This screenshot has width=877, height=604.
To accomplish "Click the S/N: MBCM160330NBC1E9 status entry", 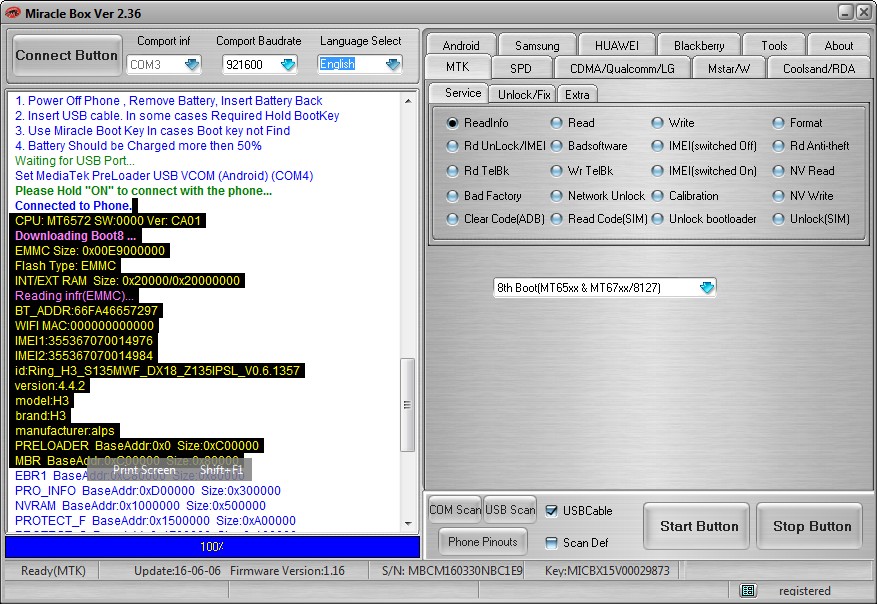I will point(452,571).
